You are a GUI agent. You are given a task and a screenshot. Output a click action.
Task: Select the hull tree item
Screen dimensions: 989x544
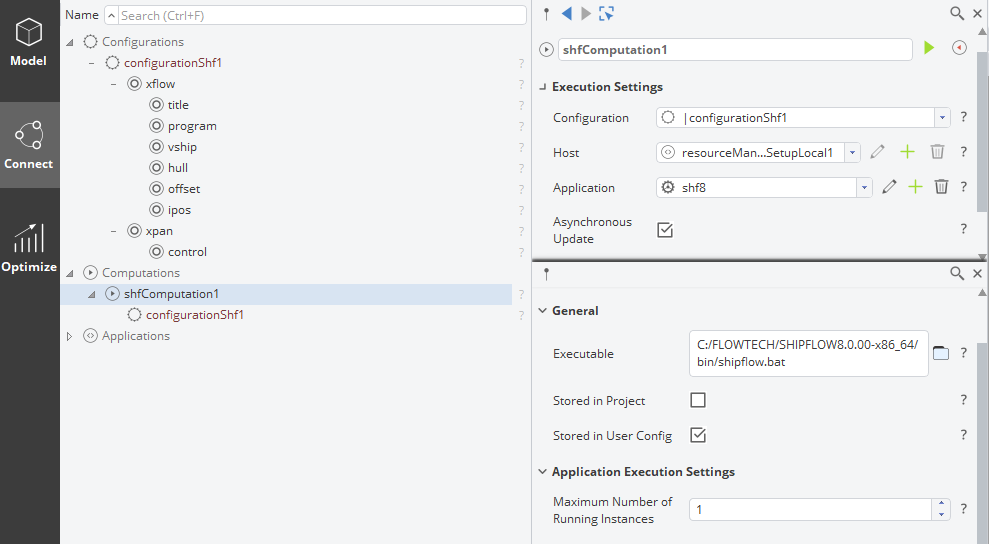pyautogui.click(x=178, y=168)
